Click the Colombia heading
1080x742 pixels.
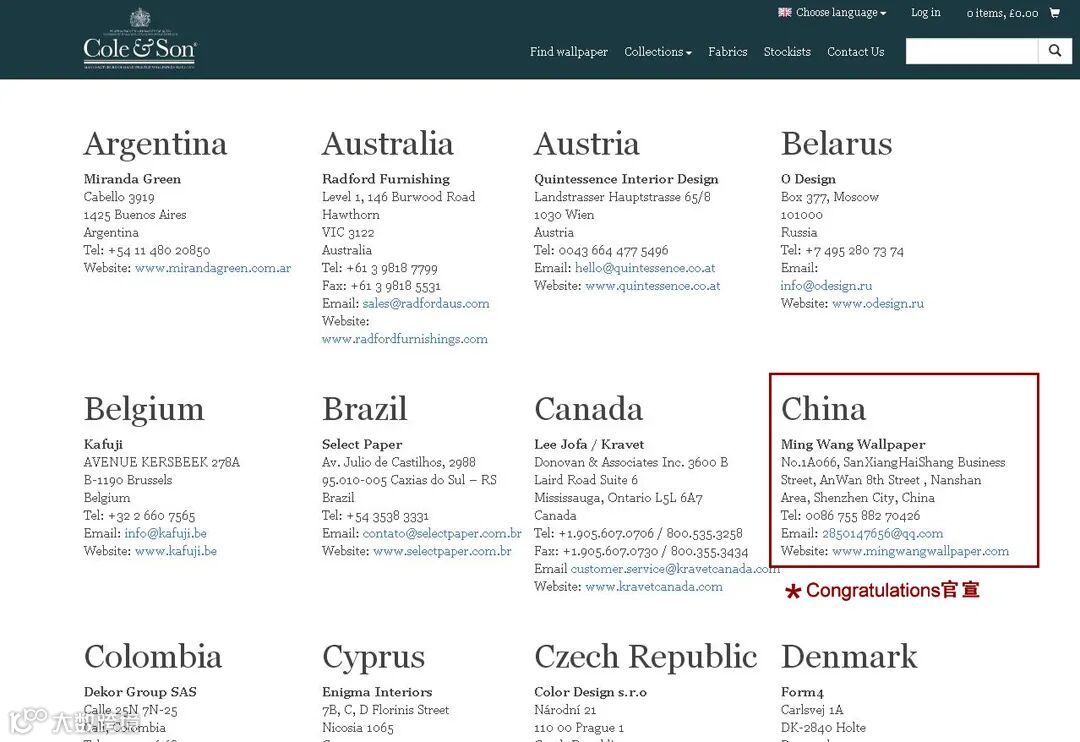[x=153, y=657]
